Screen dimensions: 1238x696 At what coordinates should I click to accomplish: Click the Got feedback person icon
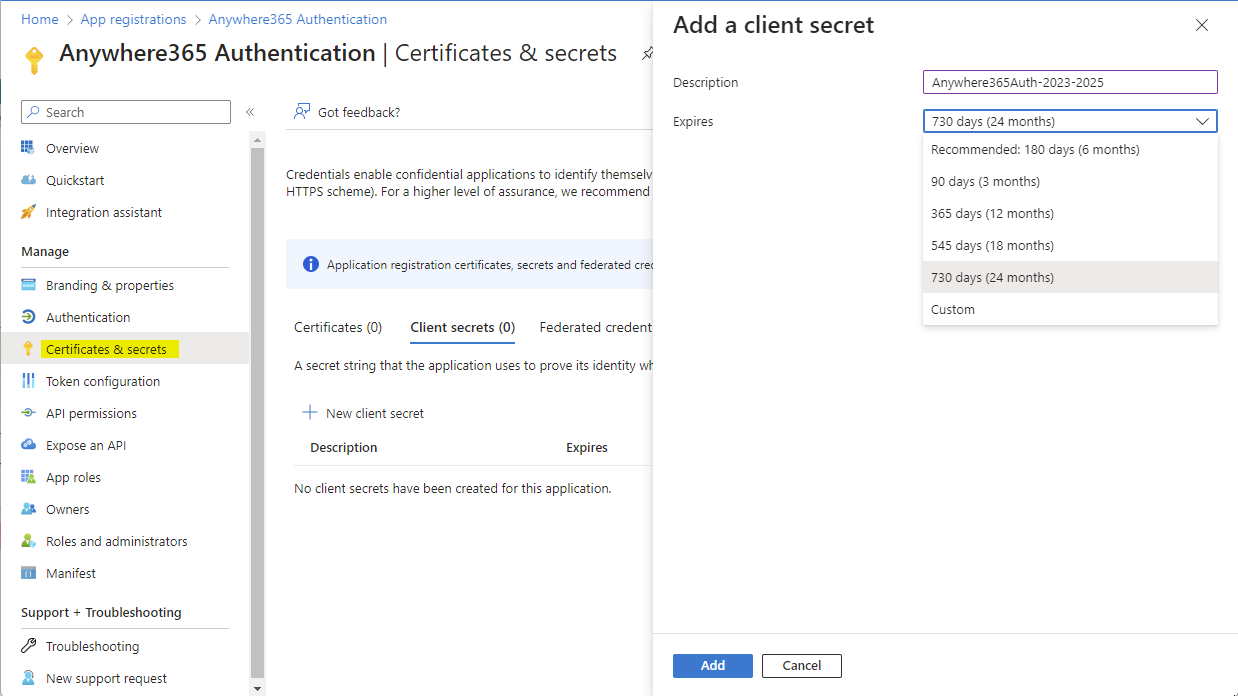[x=301, y=112]
